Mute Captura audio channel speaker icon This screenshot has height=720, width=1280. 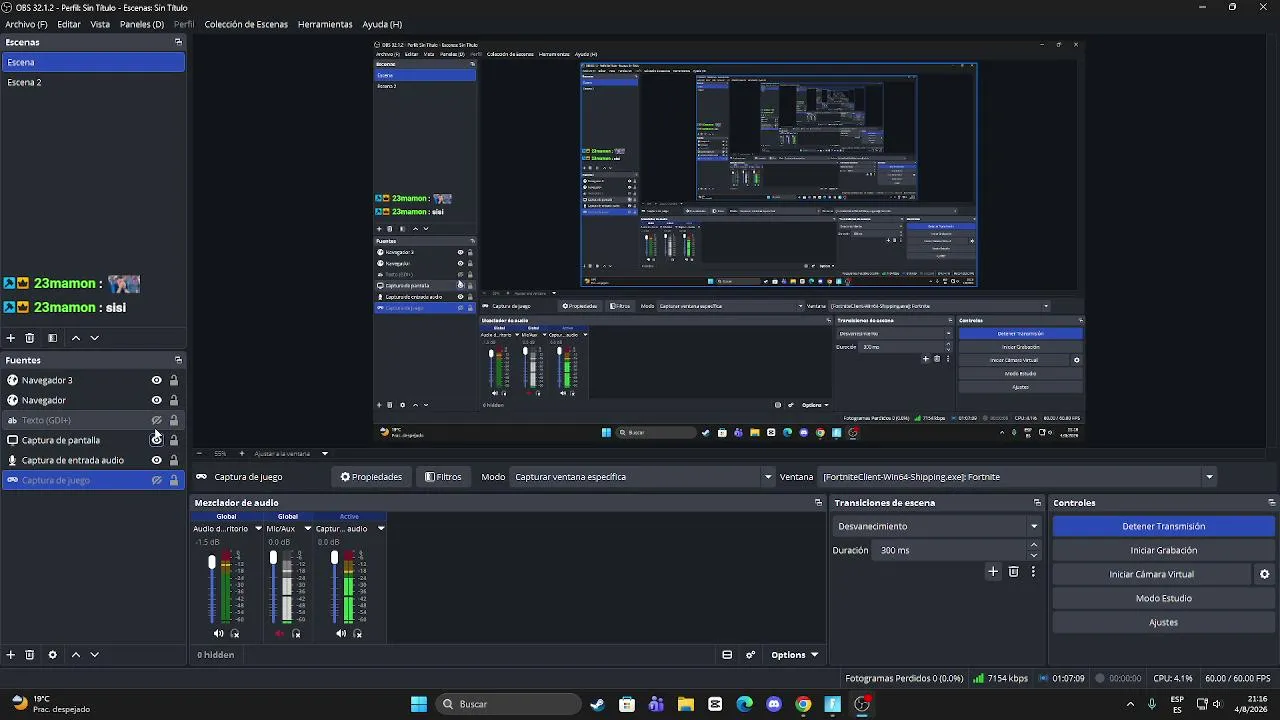pos(340,634)
